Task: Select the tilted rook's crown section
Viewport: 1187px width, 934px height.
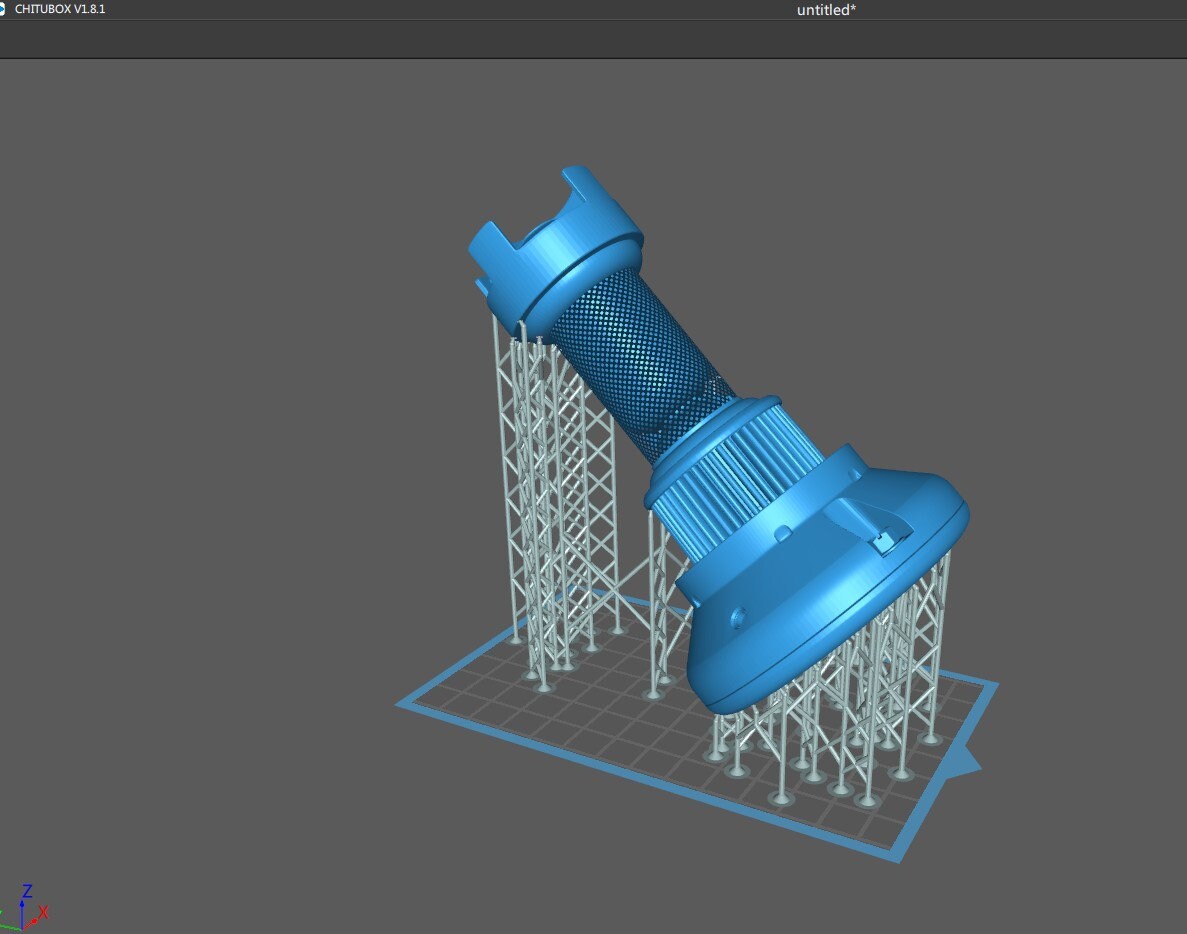Action: point(560,230)
